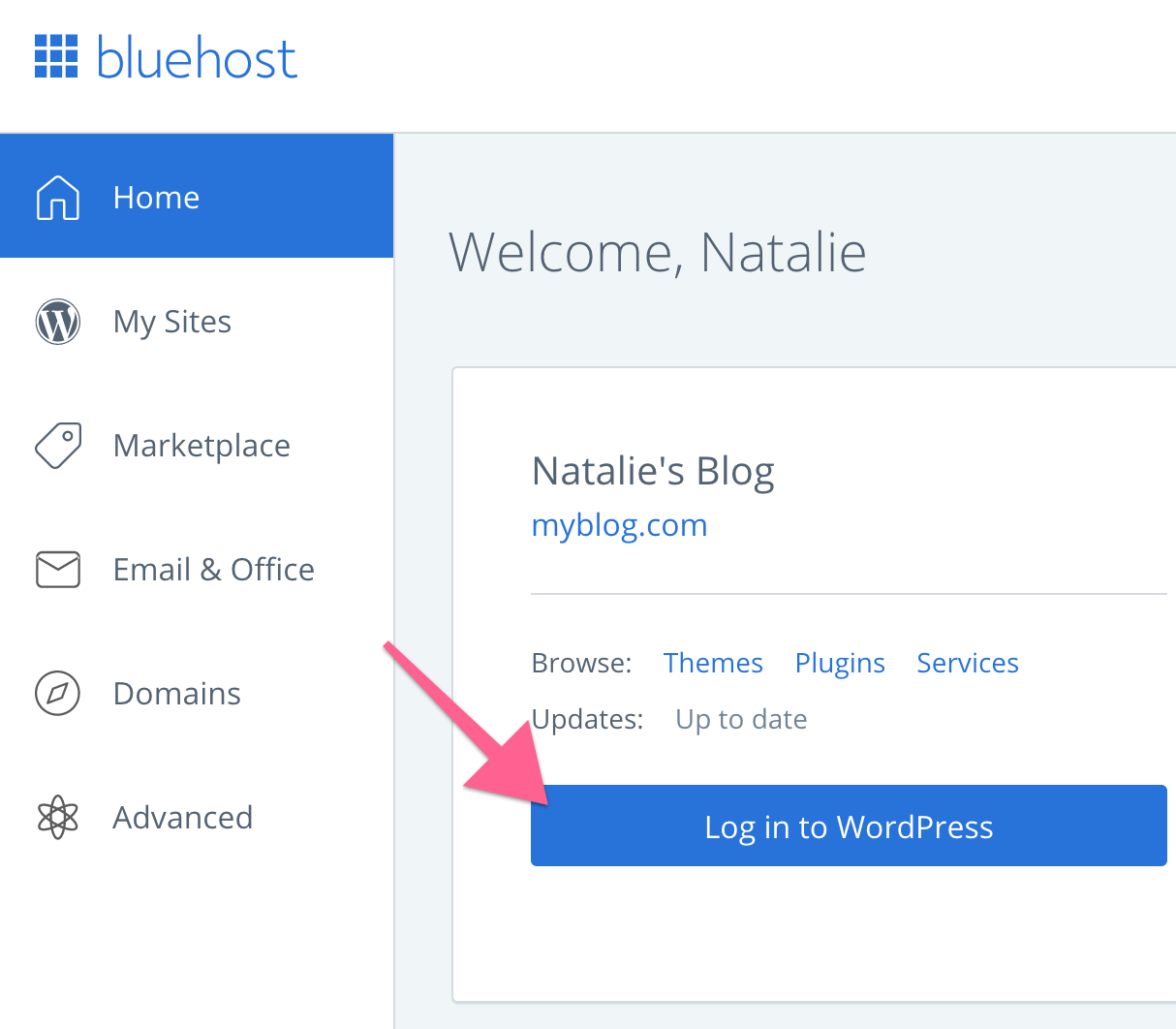The image size is (1176, 1029).
Task: Select the Natalie's Blog title
Action: coord(653,472)
